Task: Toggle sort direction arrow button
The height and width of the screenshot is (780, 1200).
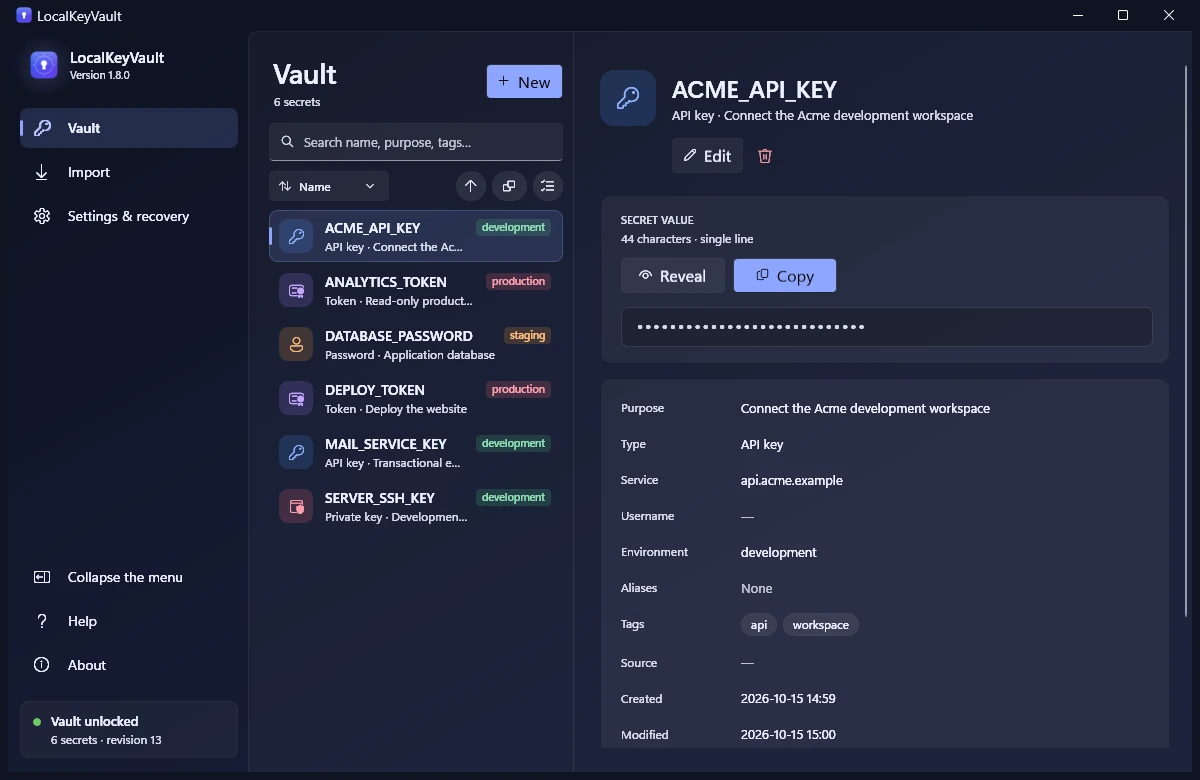Action: [471, 186]
